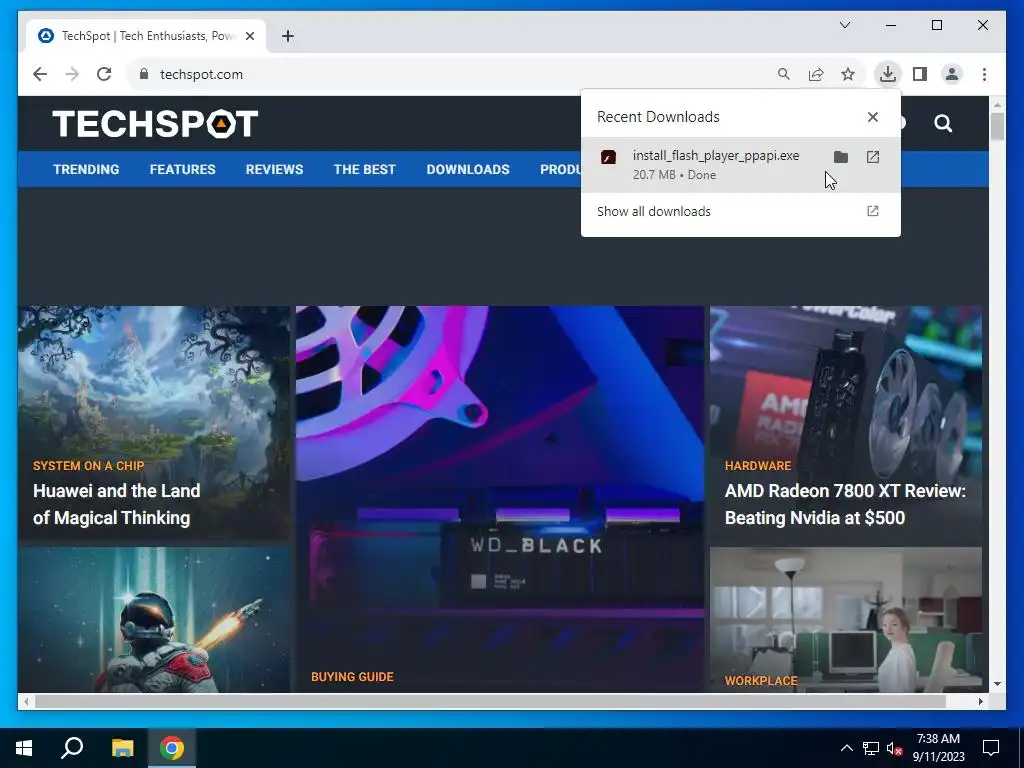Open the DOWNLOADS menu
This screenshot has height=768, width=1024.
point(468,170)
